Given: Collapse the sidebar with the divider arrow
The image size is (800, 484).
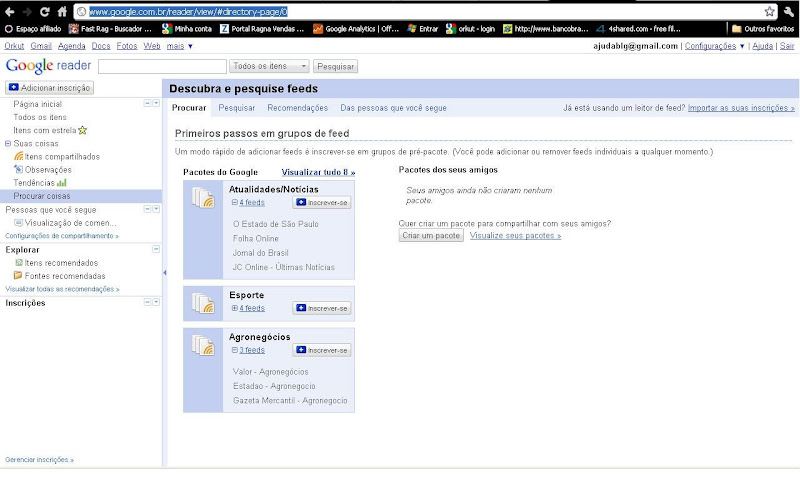Looking at the screenshot, I should click(165, 273).
